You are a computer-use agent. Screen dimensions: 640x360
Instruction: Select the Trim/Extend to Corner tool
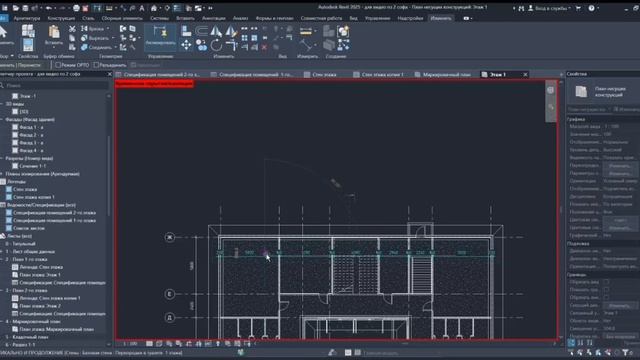[231, 45]
